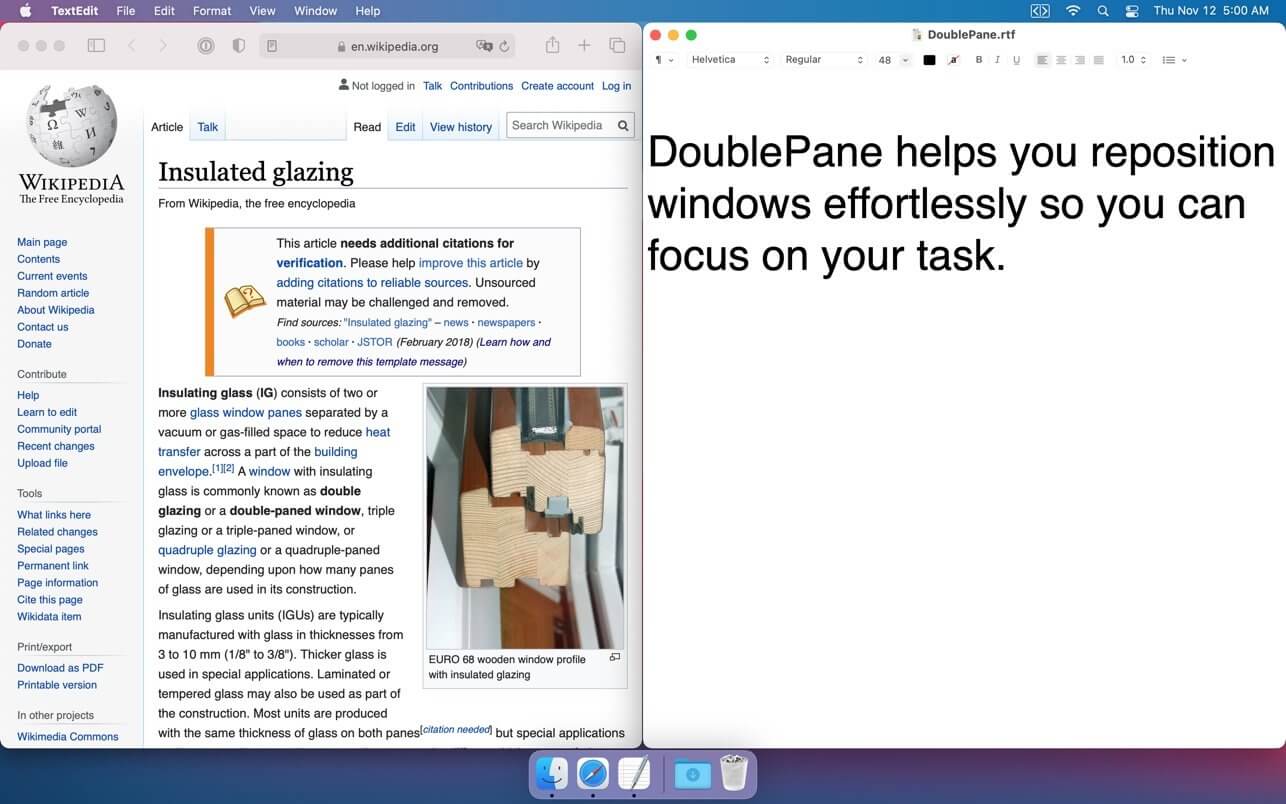Screen dimensions: 1286x804
Task: Open text background color swatch
Action: tap(953, 60)
